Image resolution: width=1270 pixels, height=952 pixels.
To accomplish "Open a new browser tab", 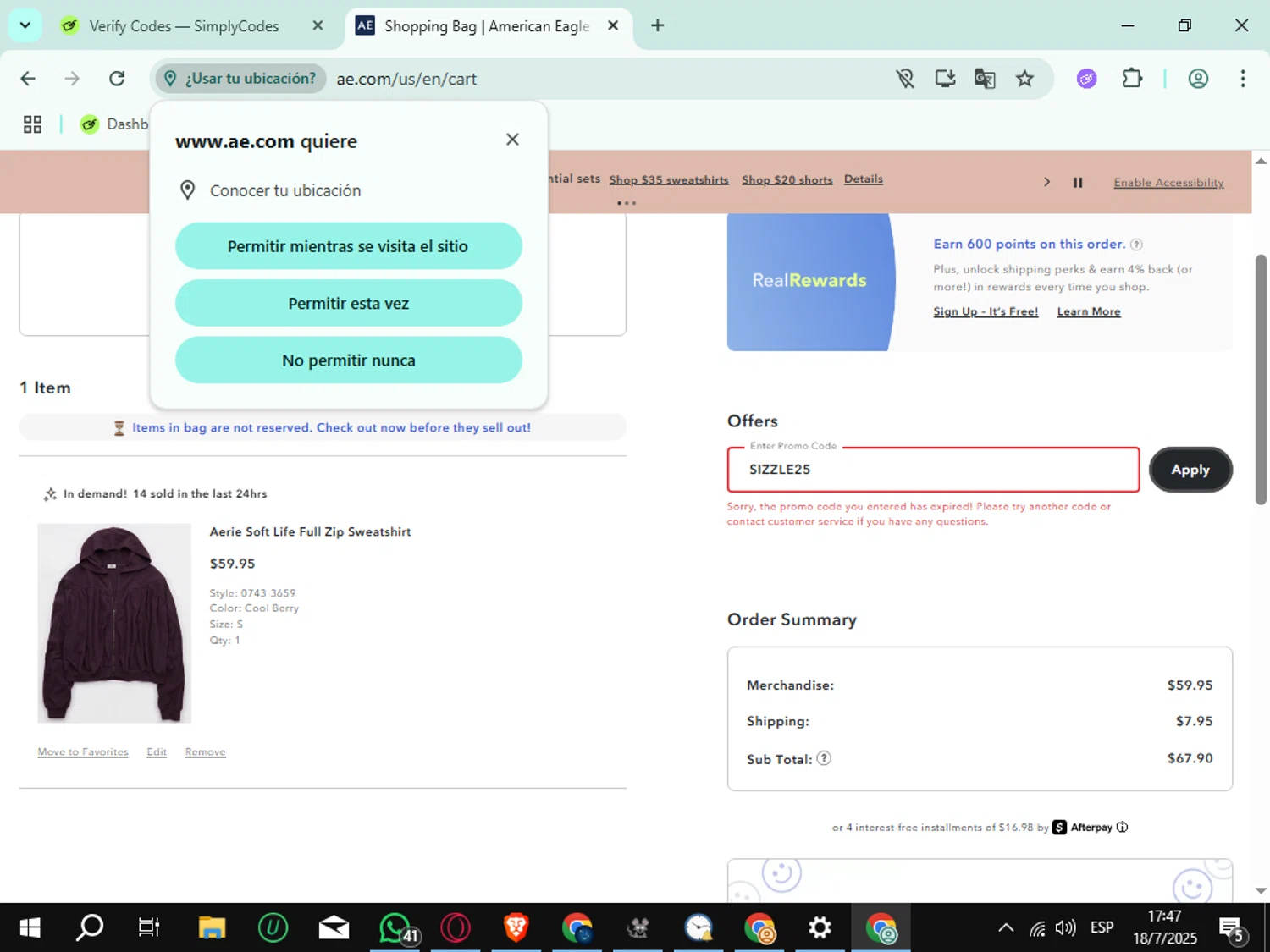I will pos(657,25).
